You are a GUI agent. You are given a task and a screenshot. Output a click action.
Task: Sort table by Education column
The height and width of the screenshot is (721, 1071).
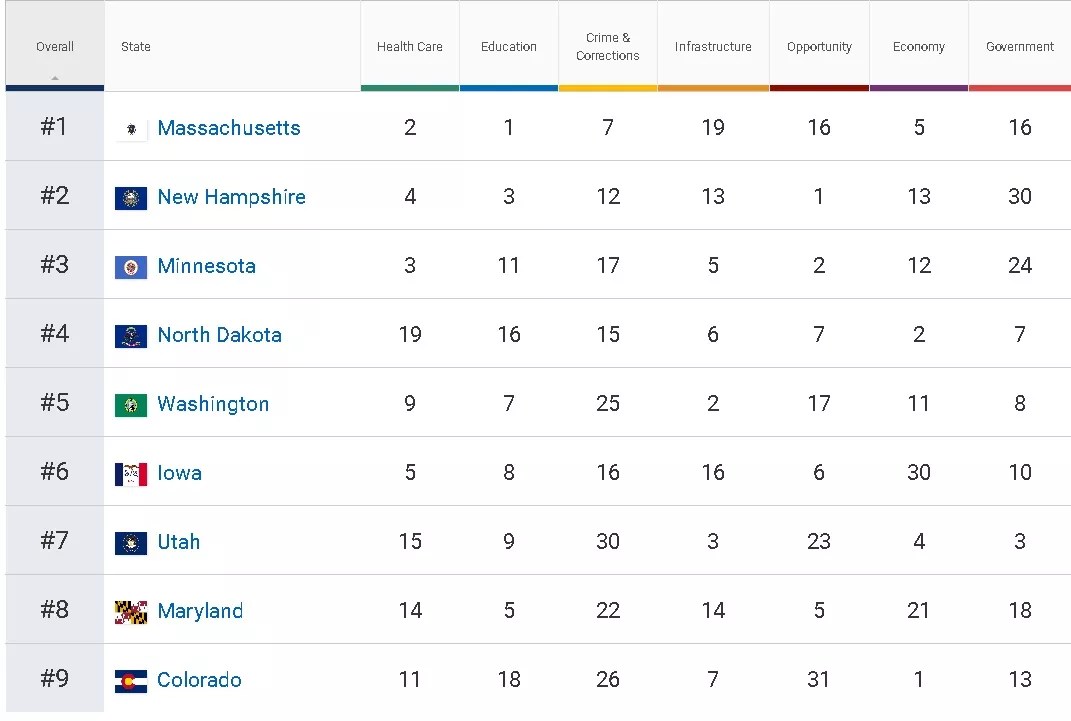pyautogui.click(x=509, y=47)
